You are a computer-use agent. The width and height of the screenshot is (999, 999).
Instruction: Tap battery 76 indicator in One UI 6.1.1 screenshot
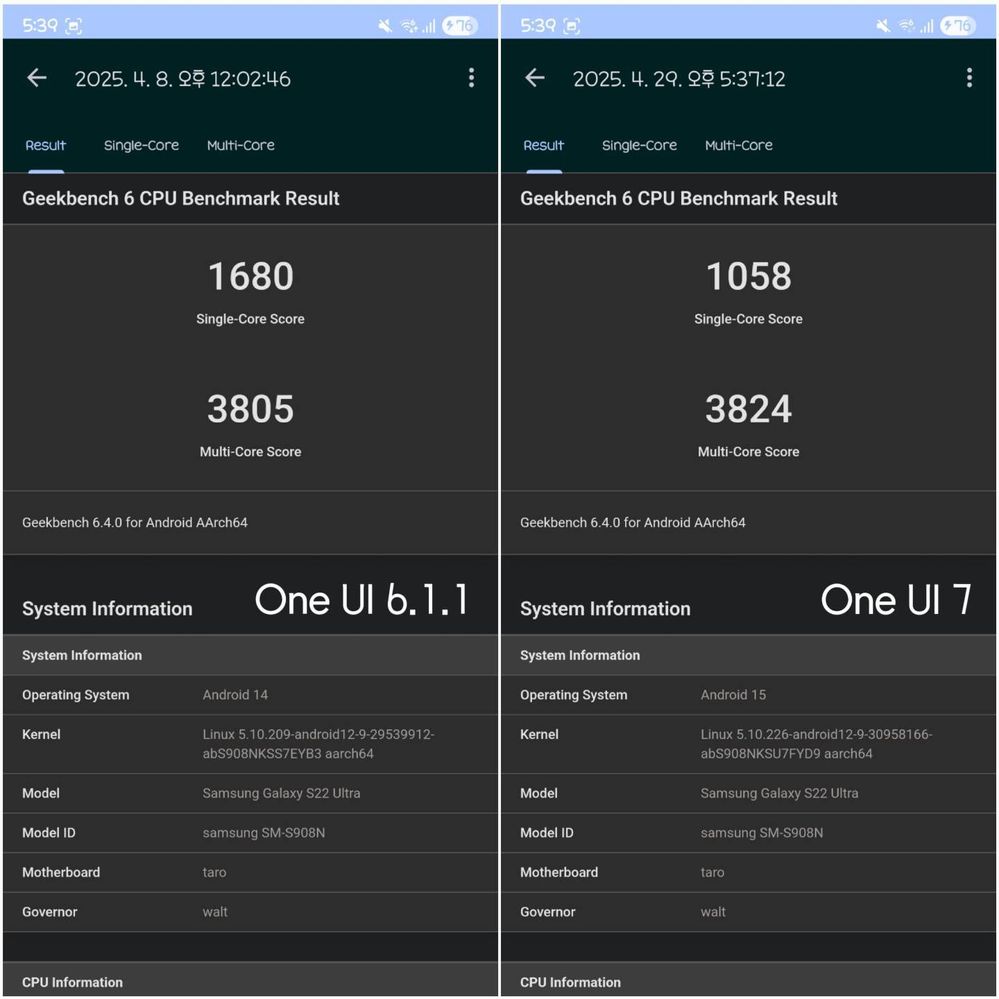point(459,25)
